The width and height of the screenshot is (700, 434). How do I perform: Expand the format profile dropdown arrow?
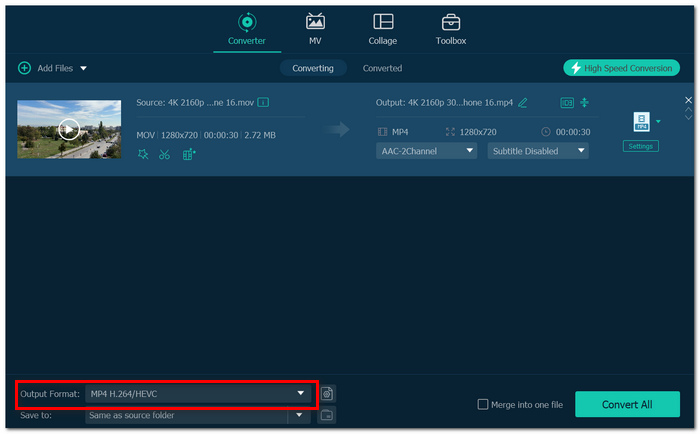pyautogui.click(x=658, y=121)
